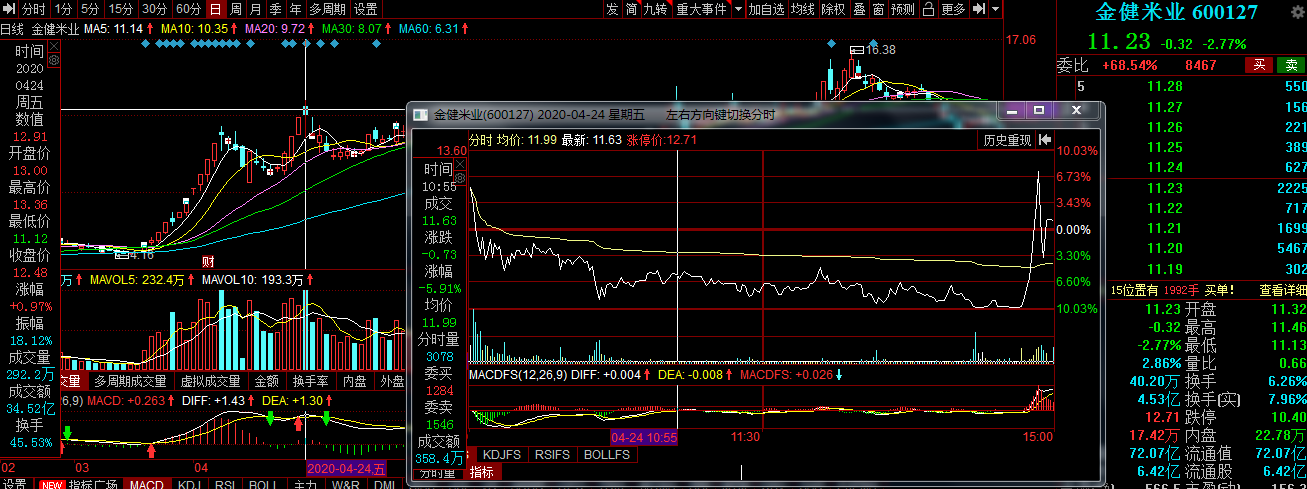Click the green MACD signal arrow near 03
This screenshot has width=1307, height=489.
tap(68, 432)
